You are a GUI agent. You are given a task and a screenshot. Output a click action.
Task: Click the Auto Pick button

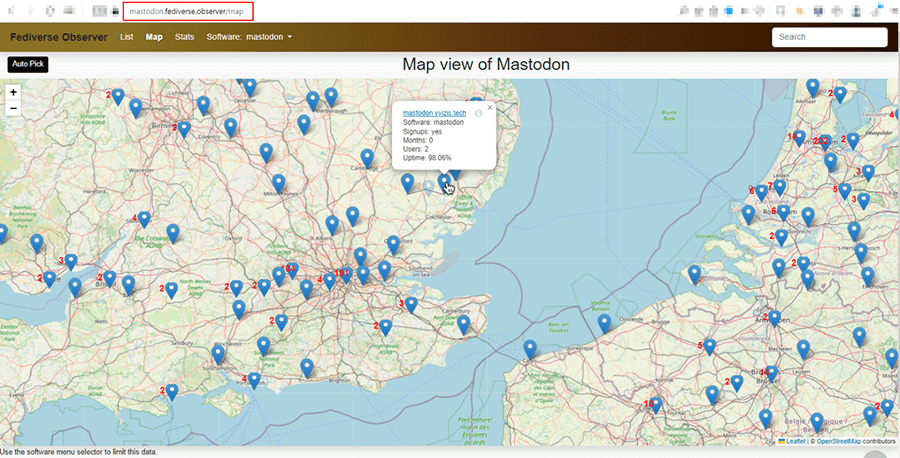coord(28,64)
